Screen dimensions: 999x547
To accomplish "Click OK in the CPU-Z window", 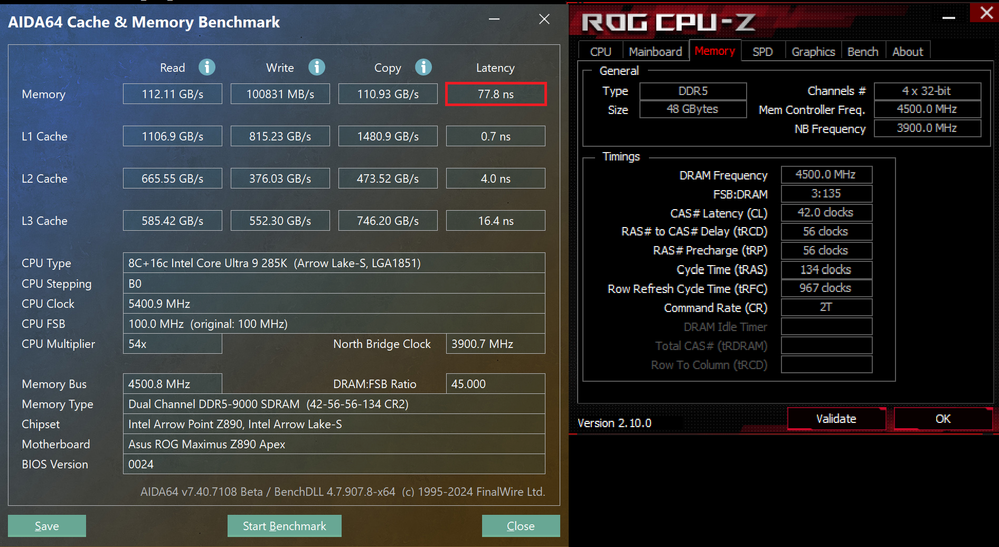I will [943, 418].
